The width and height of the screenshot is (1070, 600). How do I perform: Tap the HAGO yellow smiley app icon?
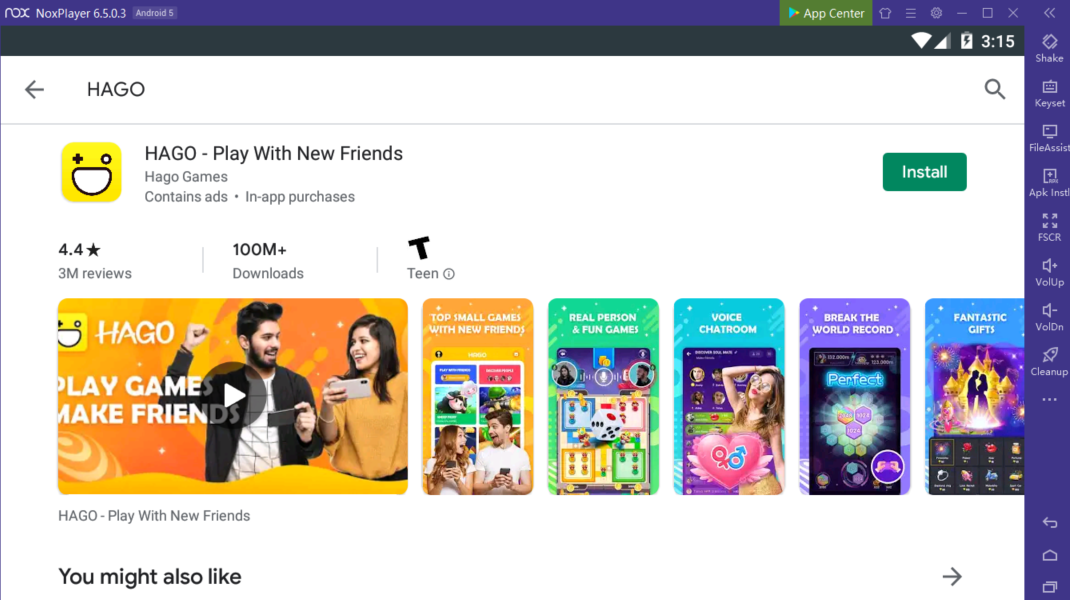(x=91, y=172)
